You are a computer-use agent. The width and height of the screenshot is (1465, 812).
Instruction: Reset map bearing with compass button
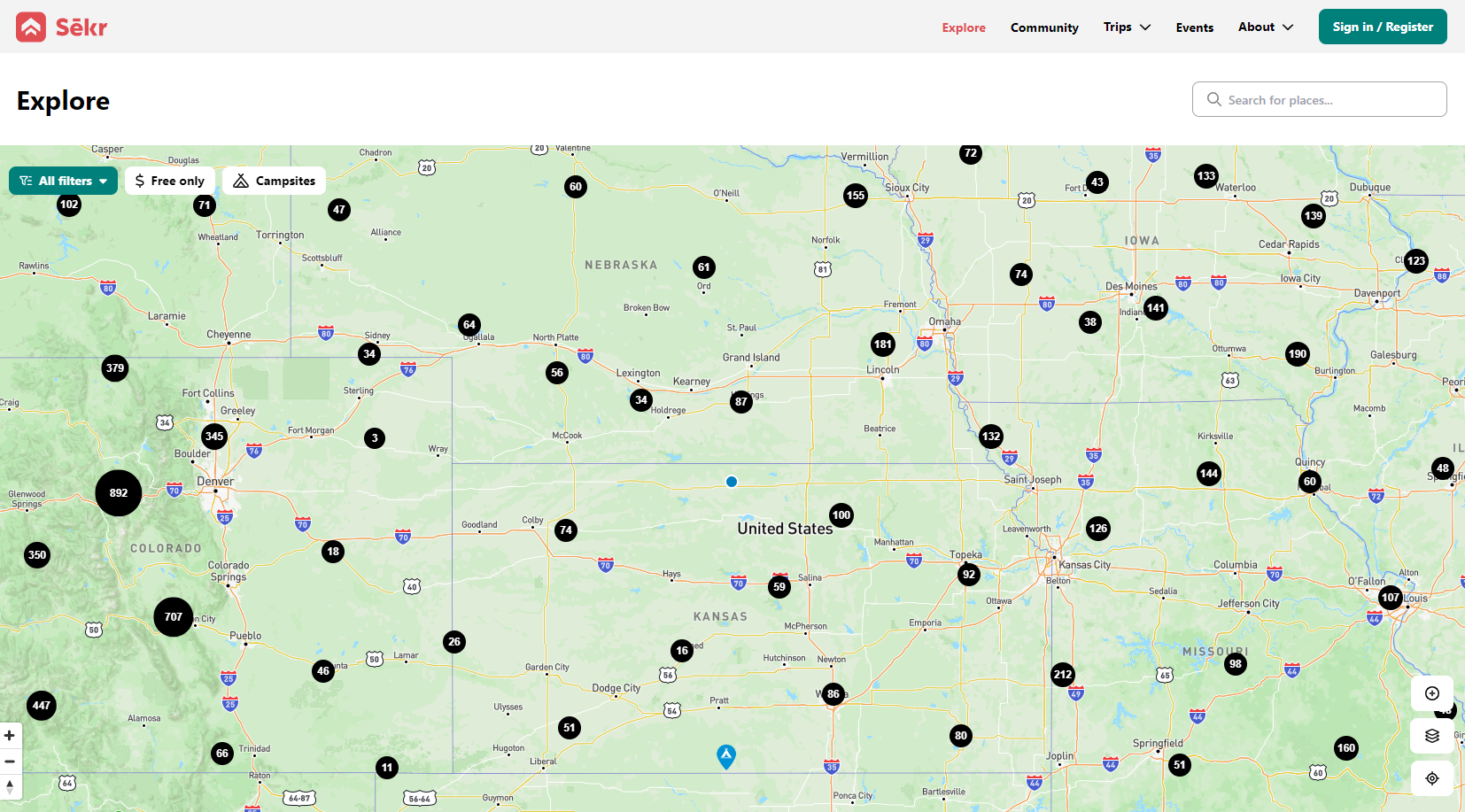10,786
